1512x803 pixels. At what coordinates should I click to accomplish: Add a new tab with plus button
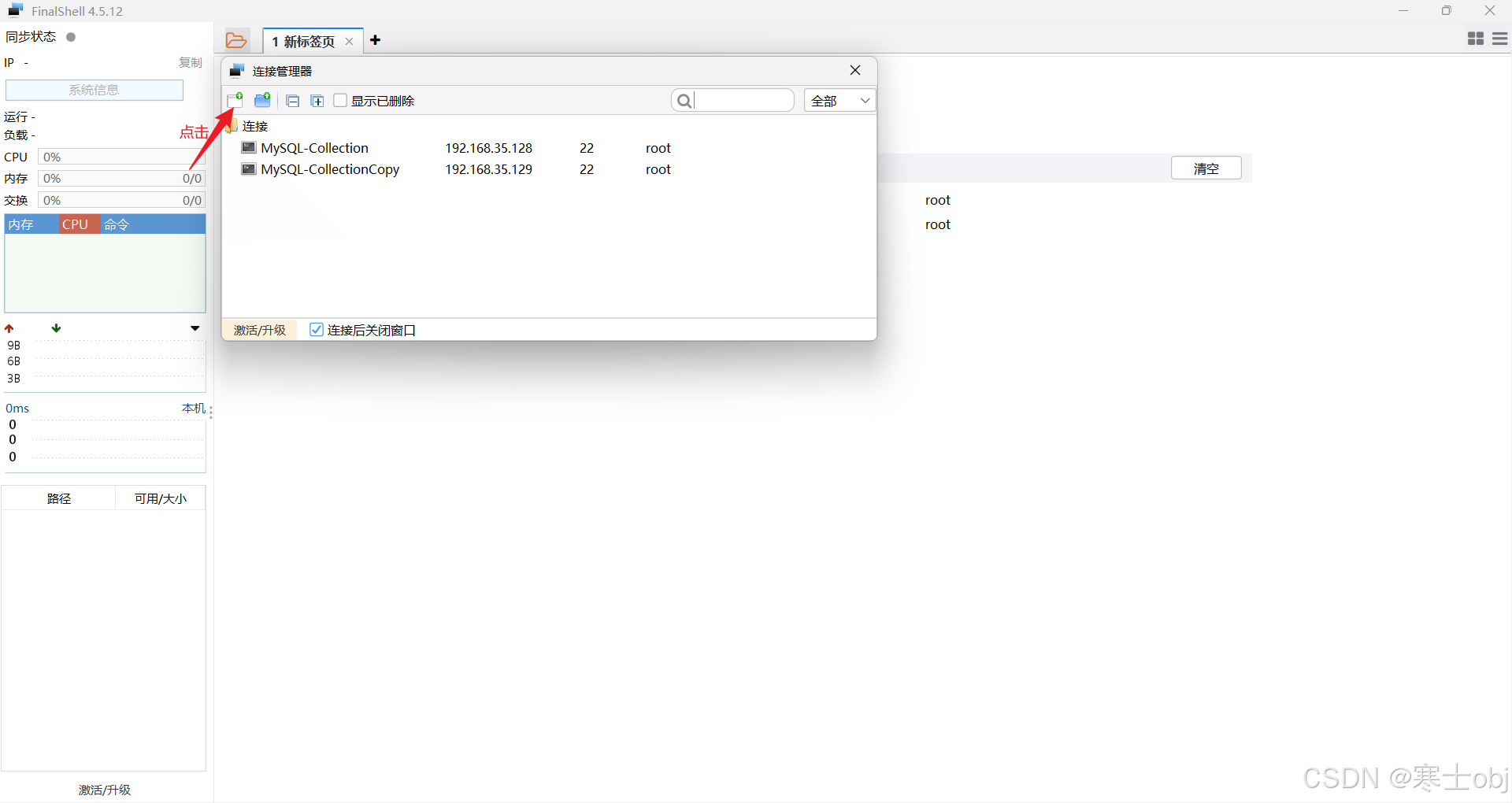[376, 40]
